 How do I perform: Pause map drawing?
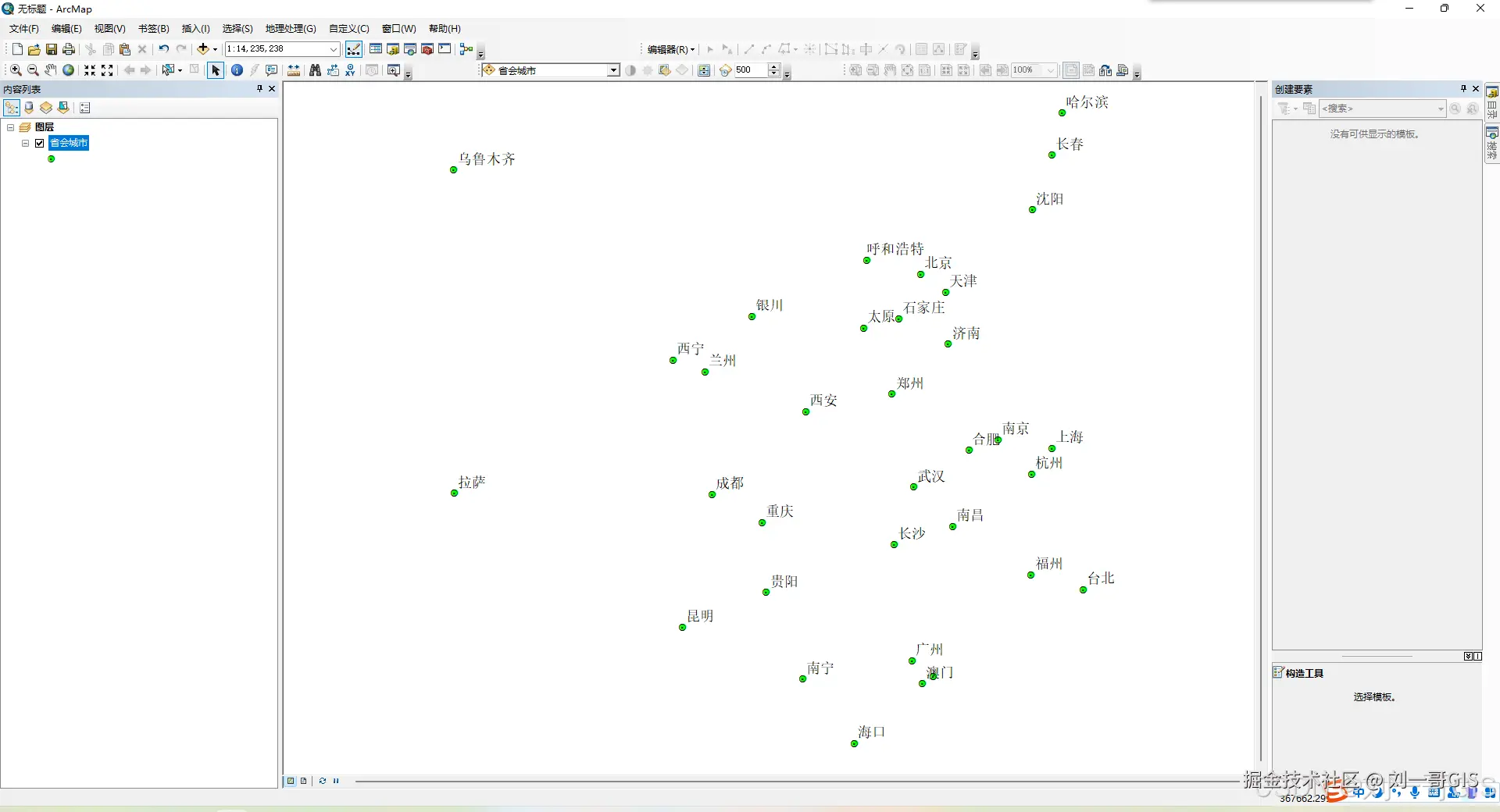point(336,781)
